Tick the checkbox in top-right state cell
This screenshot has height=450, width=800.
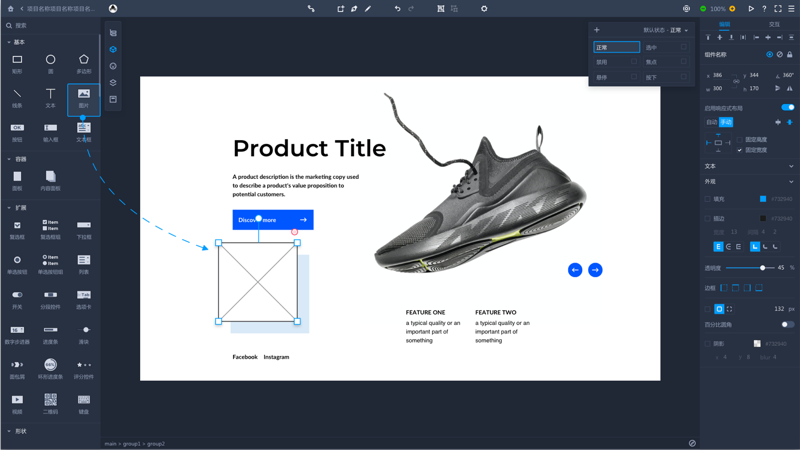point(684,47)
